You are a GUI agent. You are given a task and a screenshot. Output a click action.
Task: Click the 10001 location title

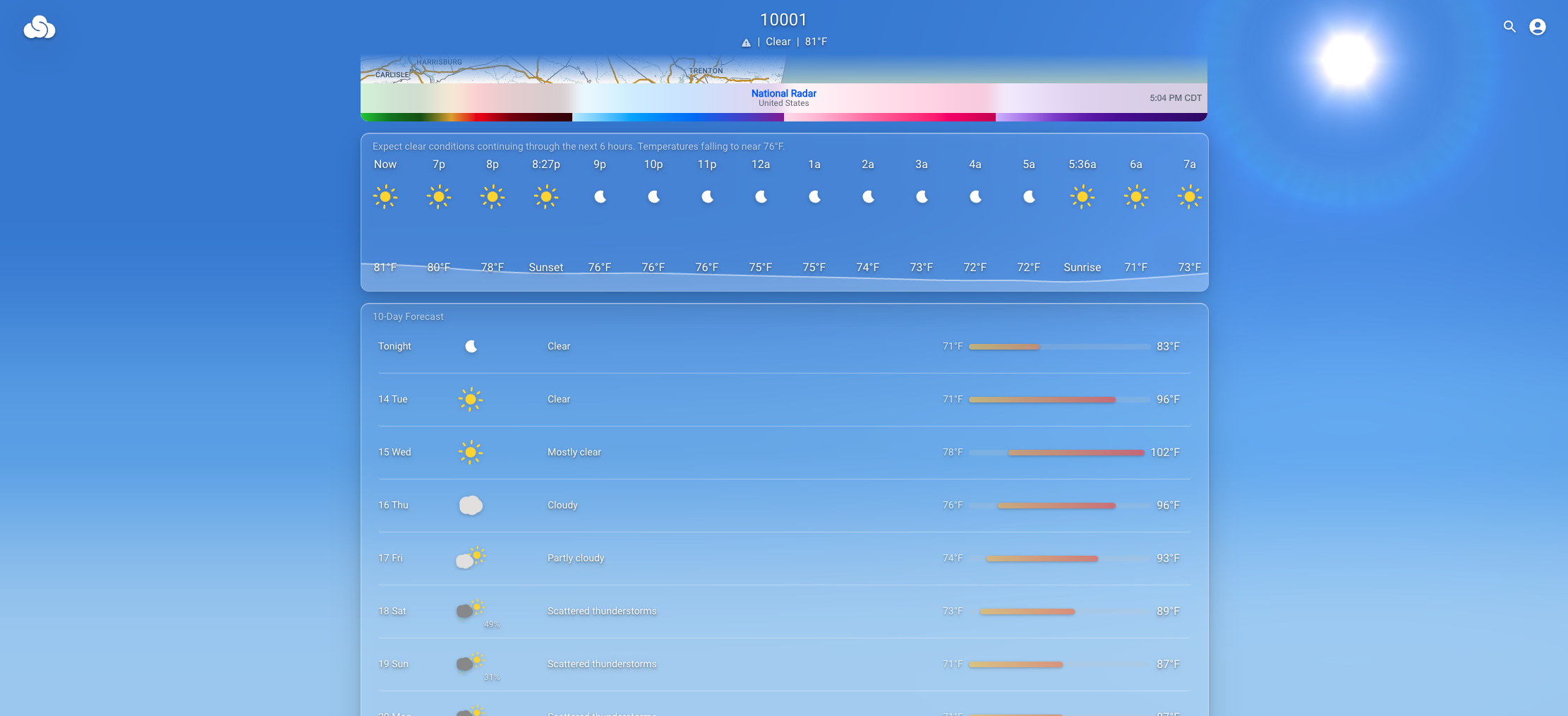pyautogui.click(x=783, y=20)
